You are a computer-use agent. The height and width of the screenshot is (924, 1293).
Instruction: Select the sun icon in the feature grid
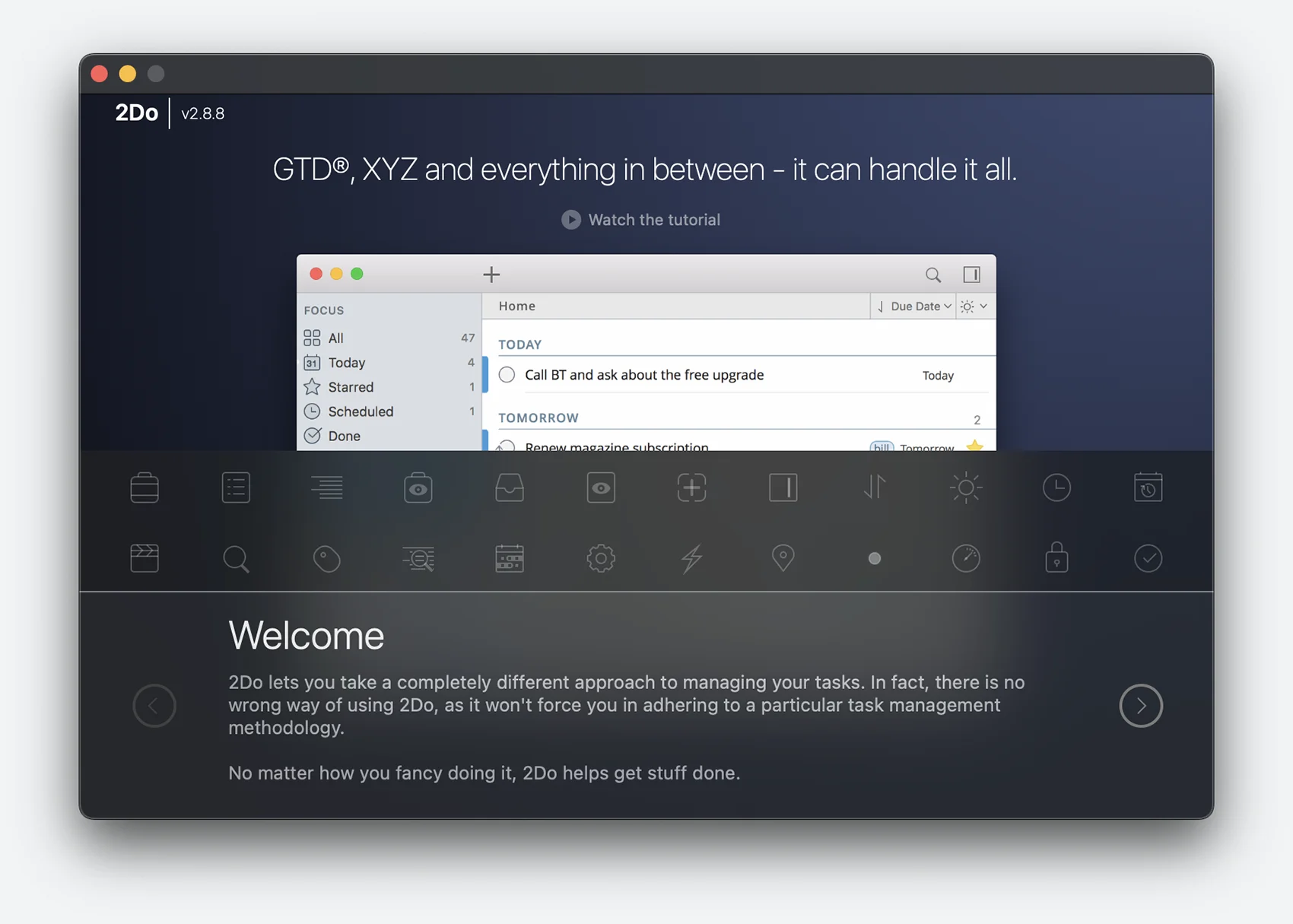(x=966, y=487)
